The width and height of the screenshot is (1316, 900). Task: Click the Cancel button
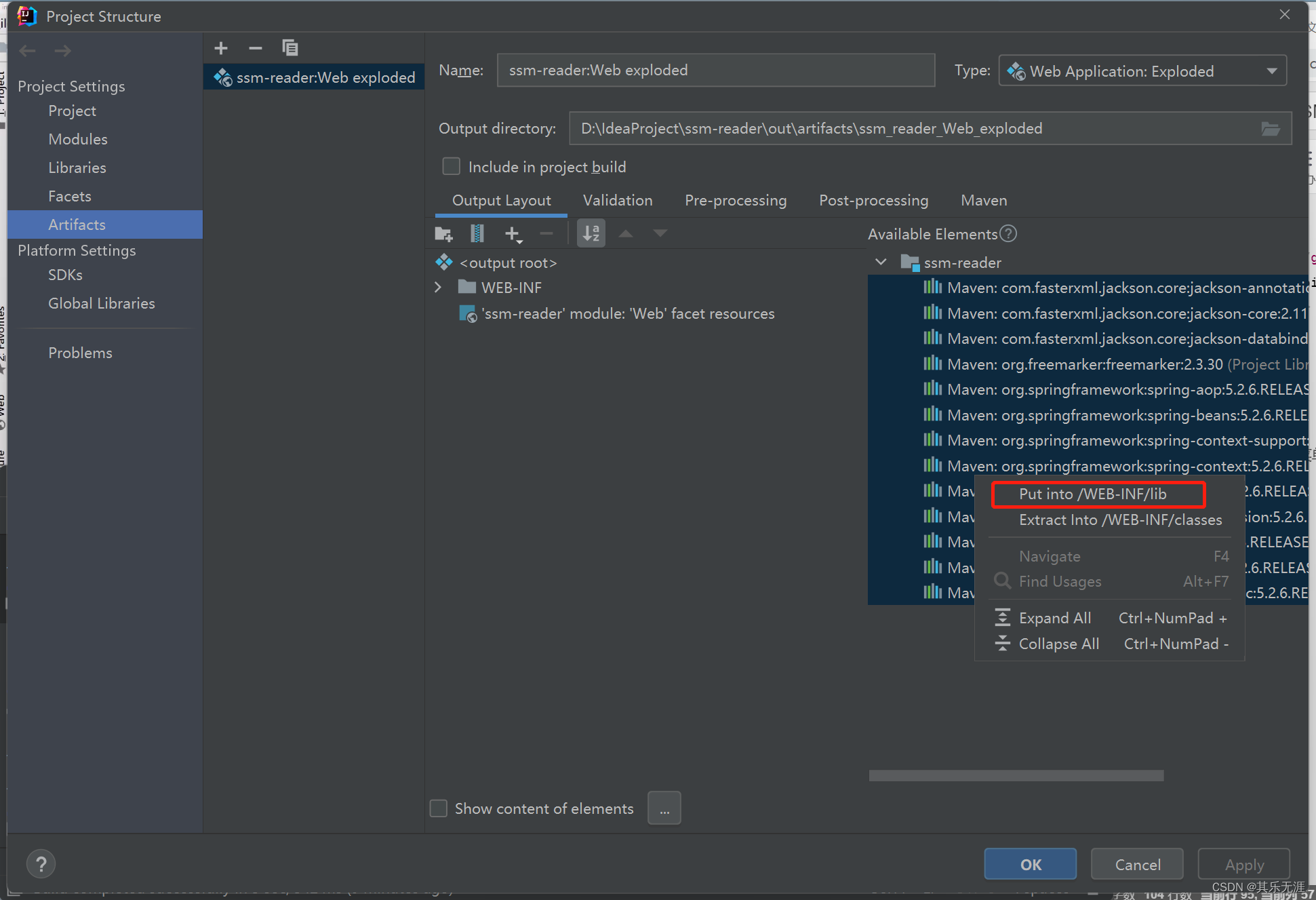pyautogui.click(x=1137, y=865)
